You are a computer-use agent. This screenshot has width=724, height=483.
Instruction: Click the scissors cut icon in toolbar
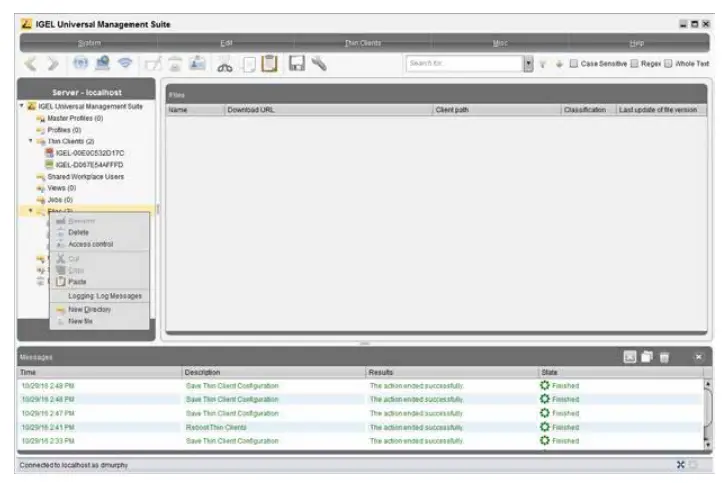[225, 64]
